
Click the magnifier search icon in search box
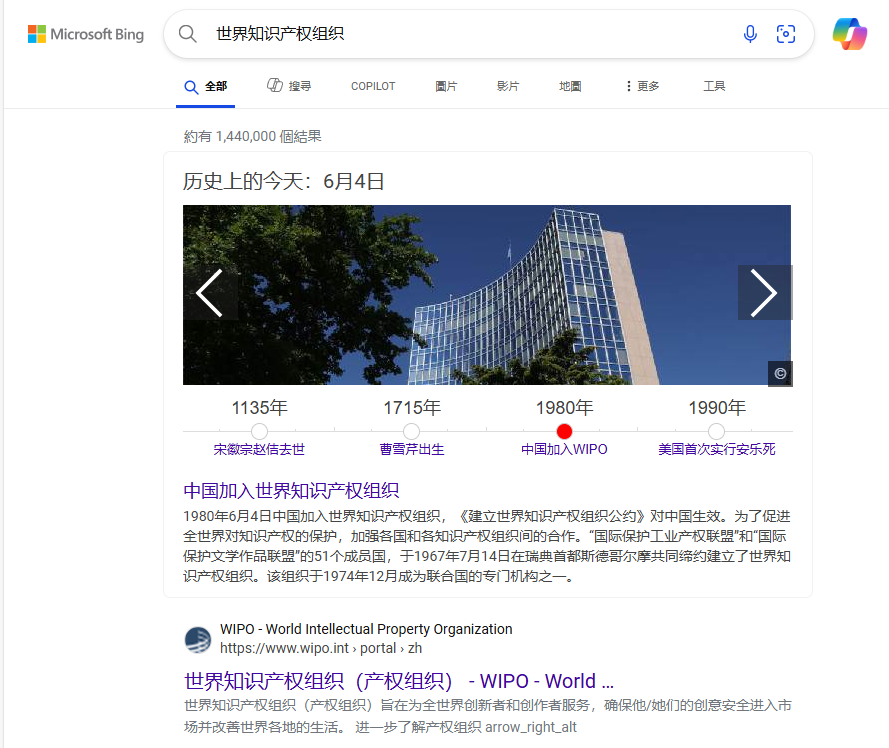(188, 34)
